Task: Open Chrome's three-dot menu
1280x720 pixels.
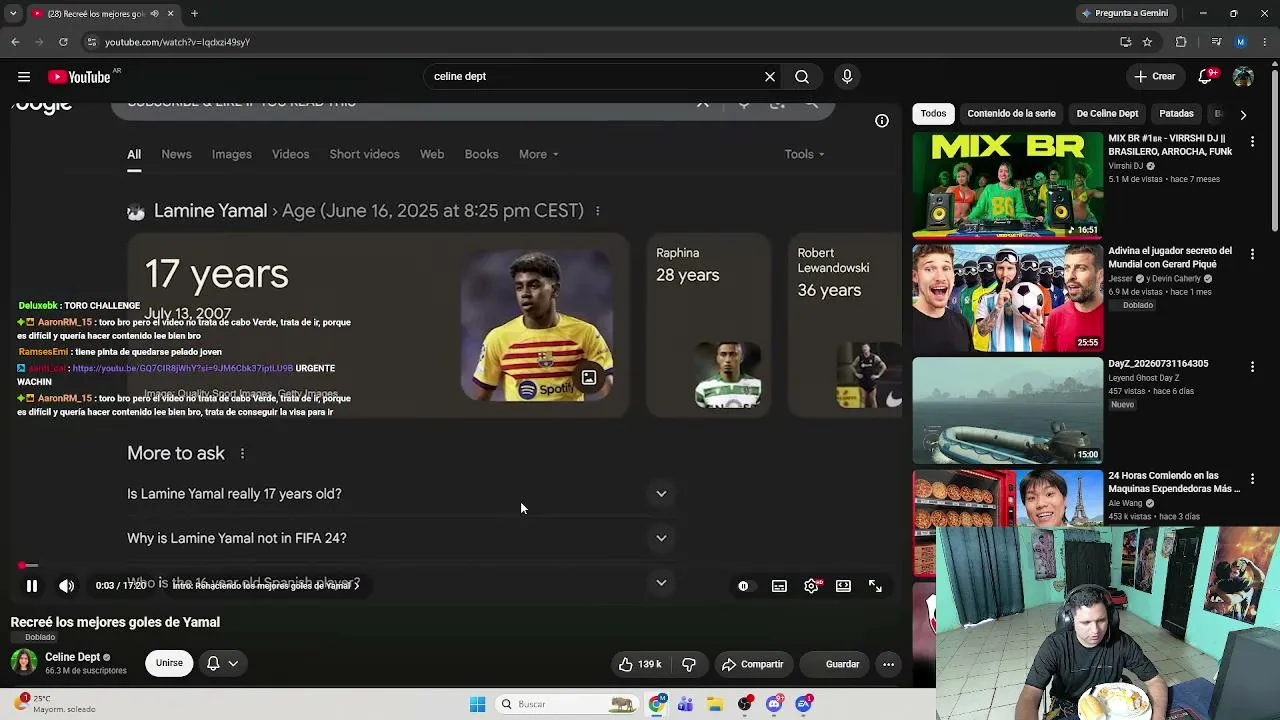Action: 1266,42
